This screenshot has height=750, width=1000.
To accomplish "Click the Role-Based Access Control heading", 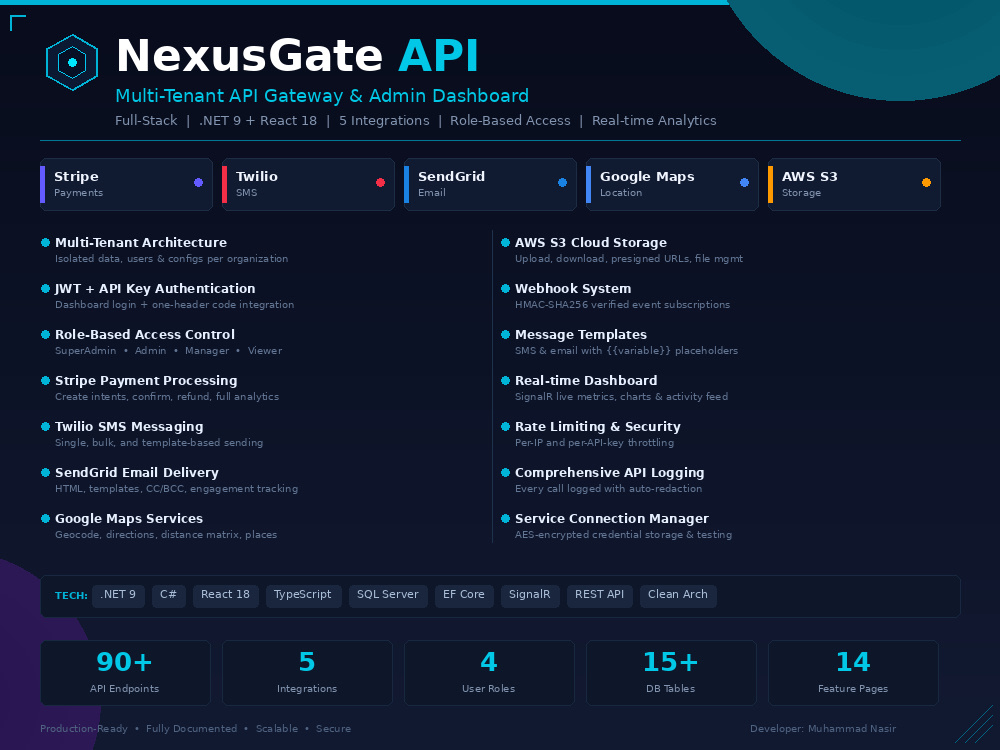I will coord(145,334).
